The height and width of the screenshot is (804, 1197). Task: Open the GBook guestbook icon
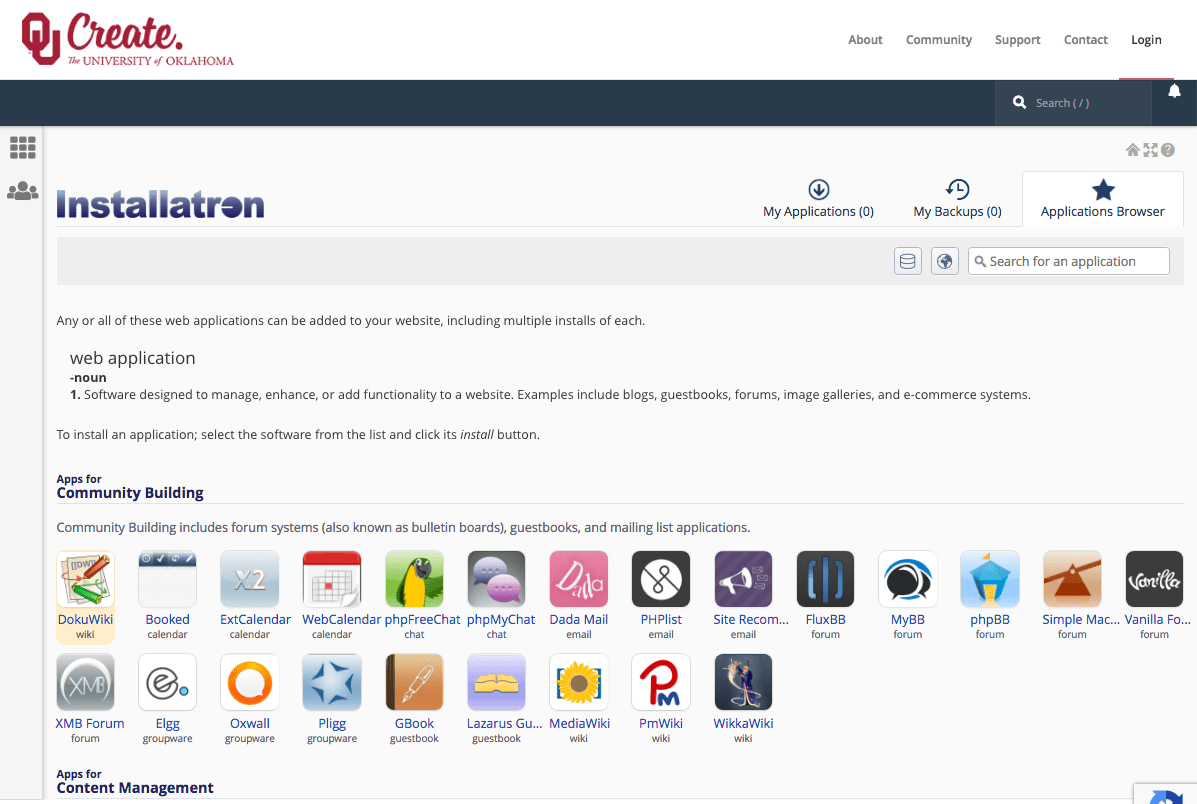(415, 683)
